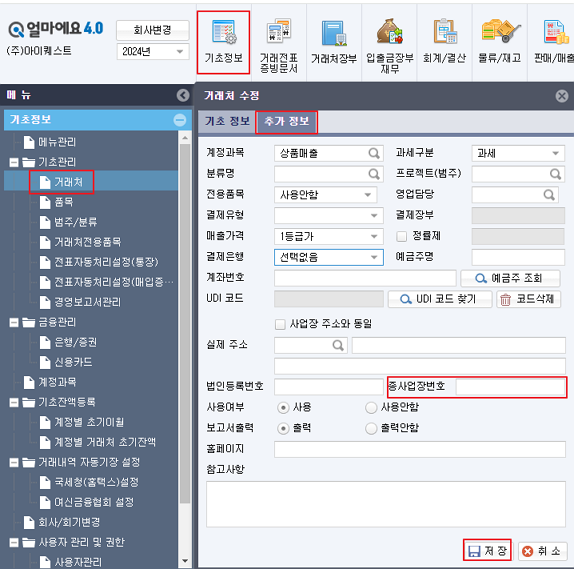Click the 얼마에요 4.0 logo
The width and height of the screenshot is (574, 569).
[x=56, y=29]
